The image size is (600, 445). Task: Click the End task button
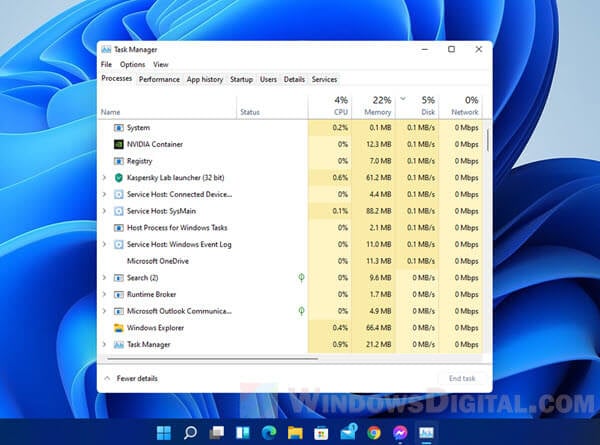[462, 378]
